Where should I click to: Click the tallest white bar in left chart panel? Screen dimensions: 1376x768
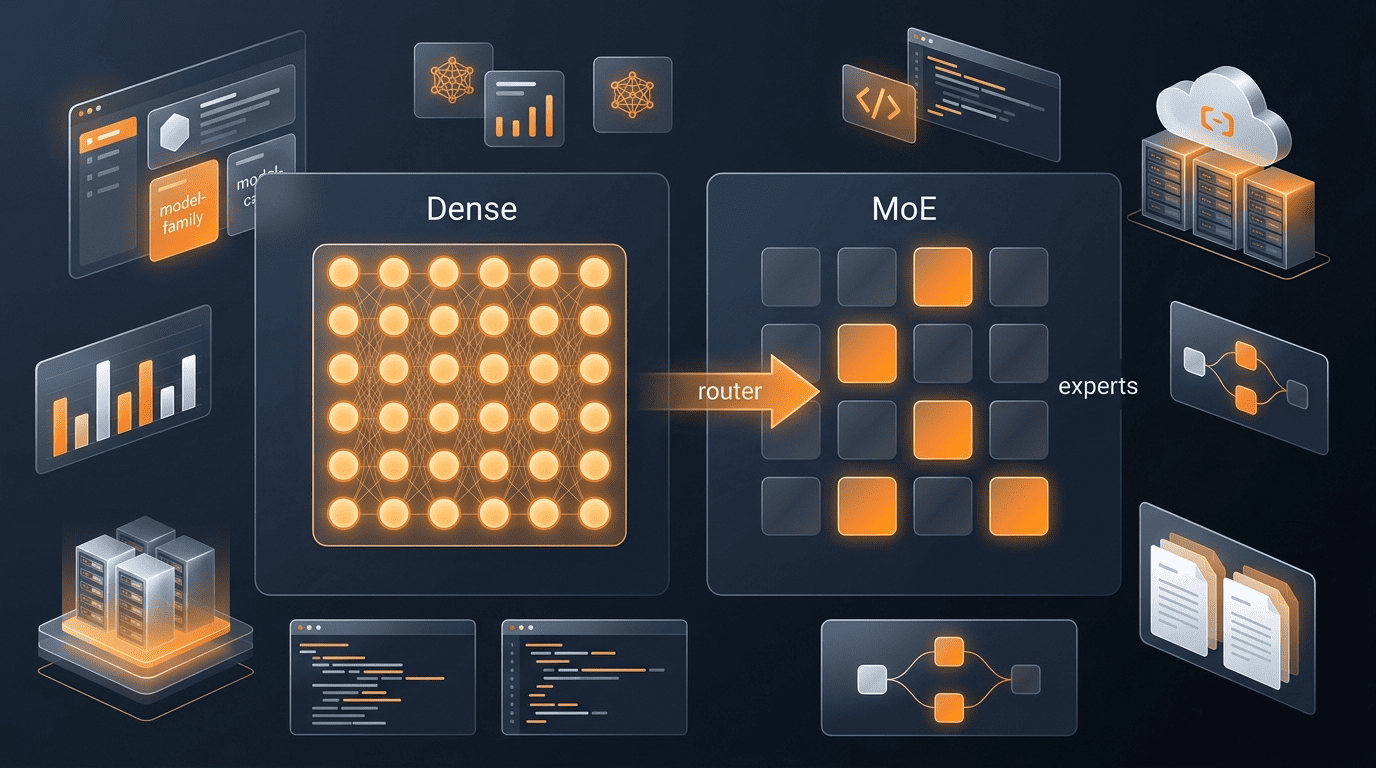click(x=103, y=400)
